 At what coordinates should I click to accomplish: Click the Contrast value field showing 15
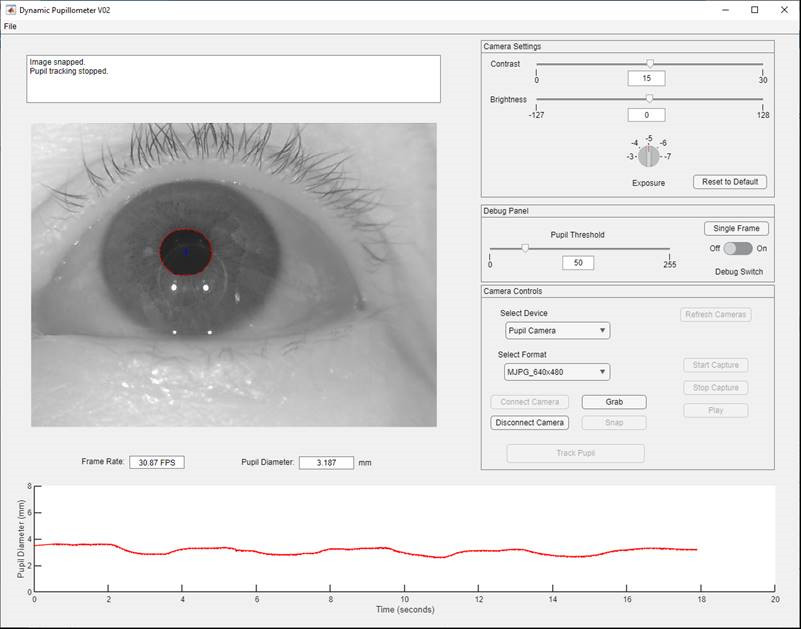pyautogui.click(x=646, y=78)
